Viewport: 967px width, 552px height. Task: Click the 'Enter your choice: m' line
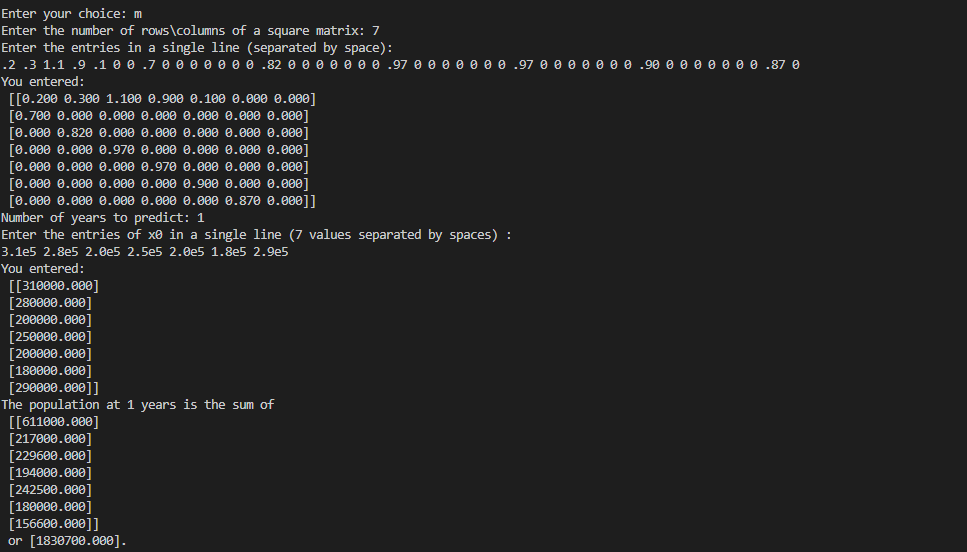pyautogui.click(x=72, y=14)
